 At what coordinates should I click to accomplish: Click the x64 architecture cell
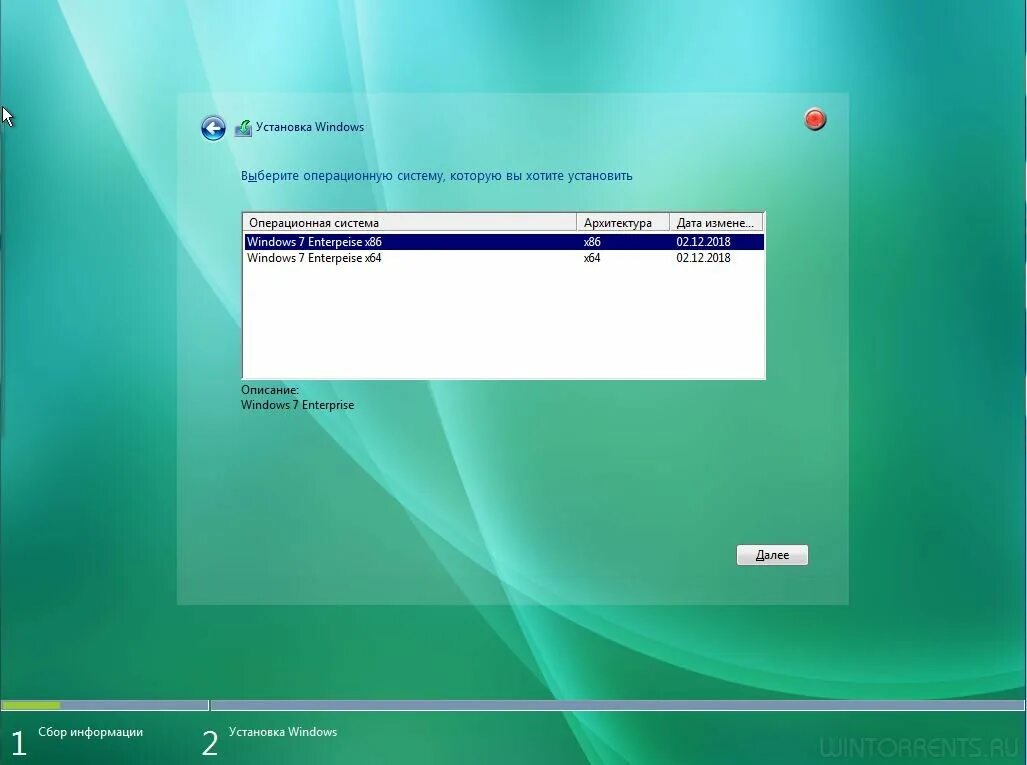592,258
